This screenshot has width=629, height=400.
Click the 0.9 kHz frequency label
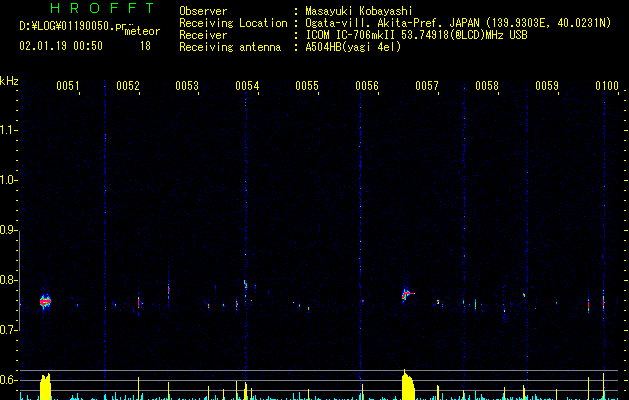point(8,230)
